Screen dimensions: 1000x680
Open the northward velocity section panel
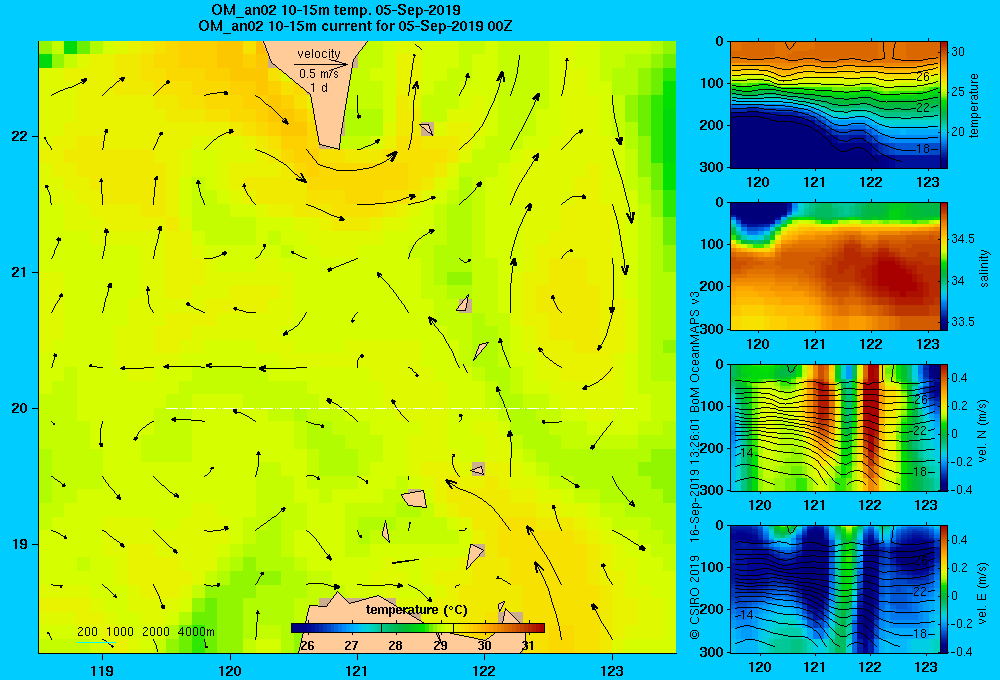834,427
